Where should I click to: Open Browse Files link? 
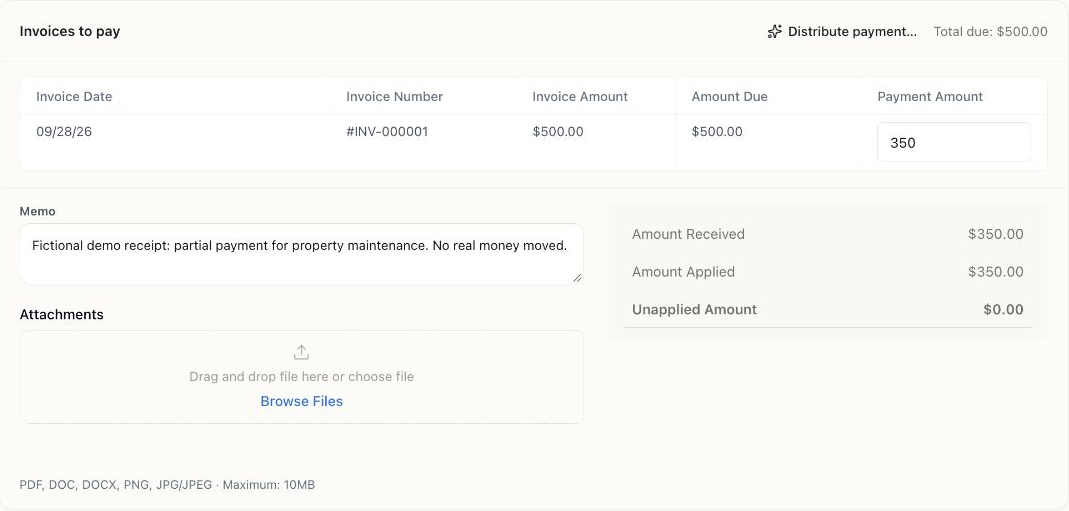click(x=301, y=401)
